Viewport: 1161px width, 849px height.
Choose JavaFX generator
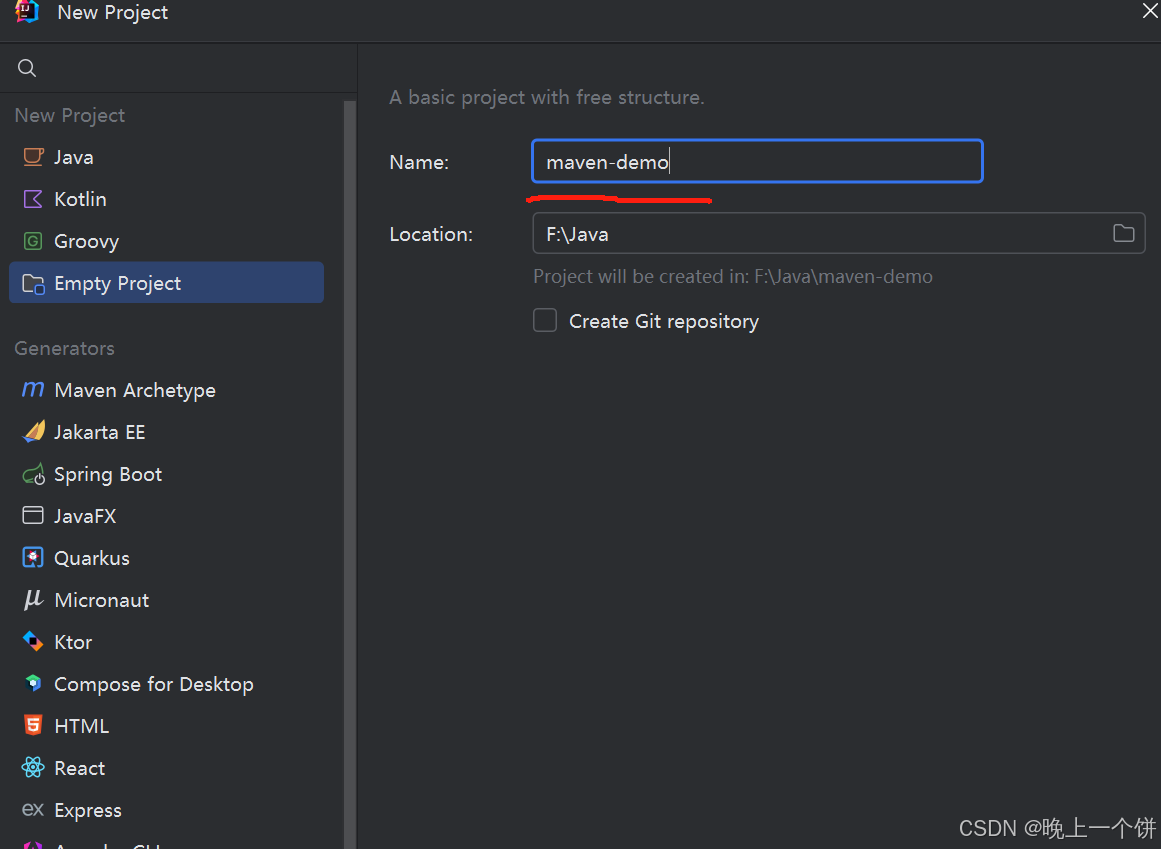[167, 516]
